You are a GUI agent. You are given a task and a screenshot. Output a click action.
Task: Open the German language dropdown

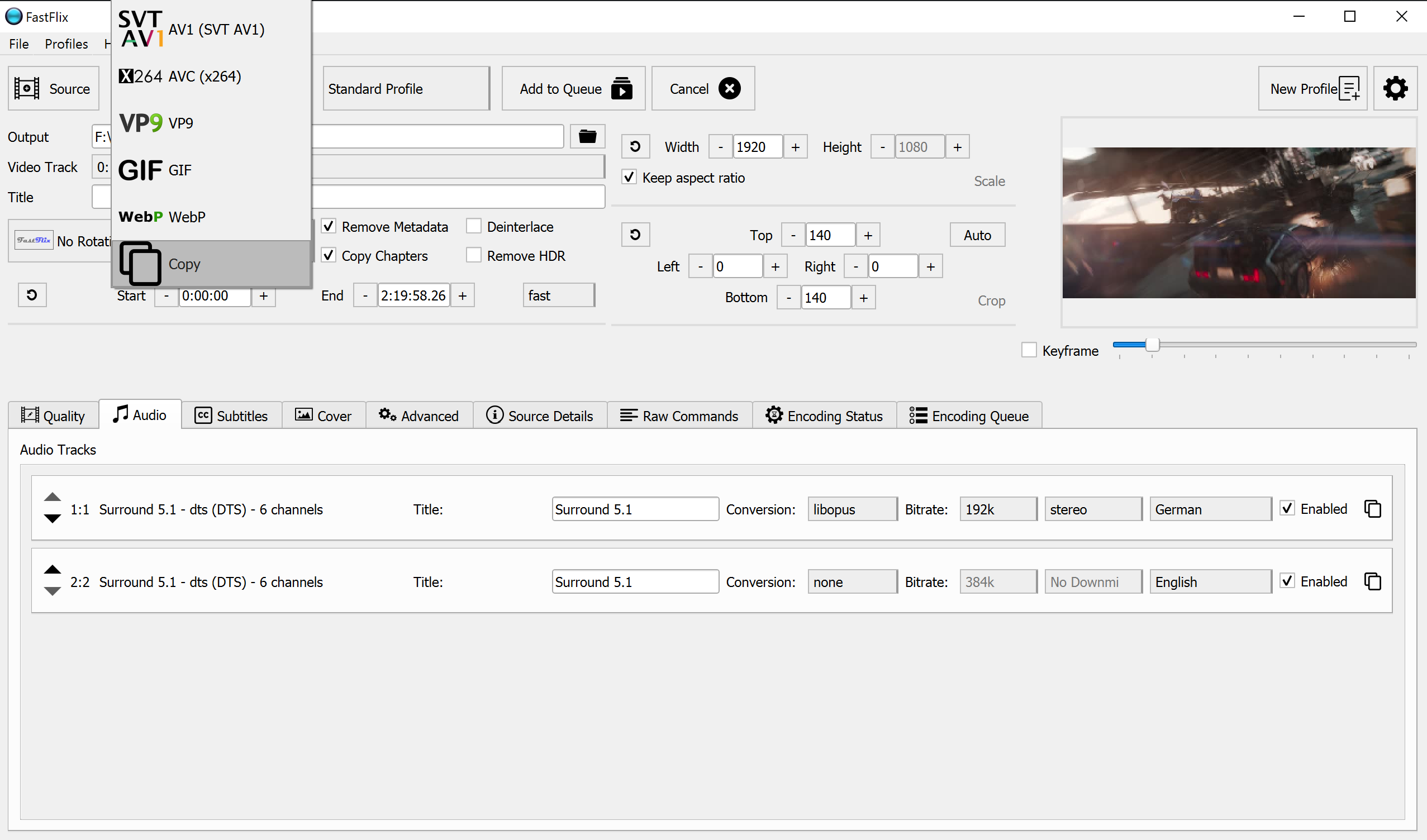(x=1210, y=509)
